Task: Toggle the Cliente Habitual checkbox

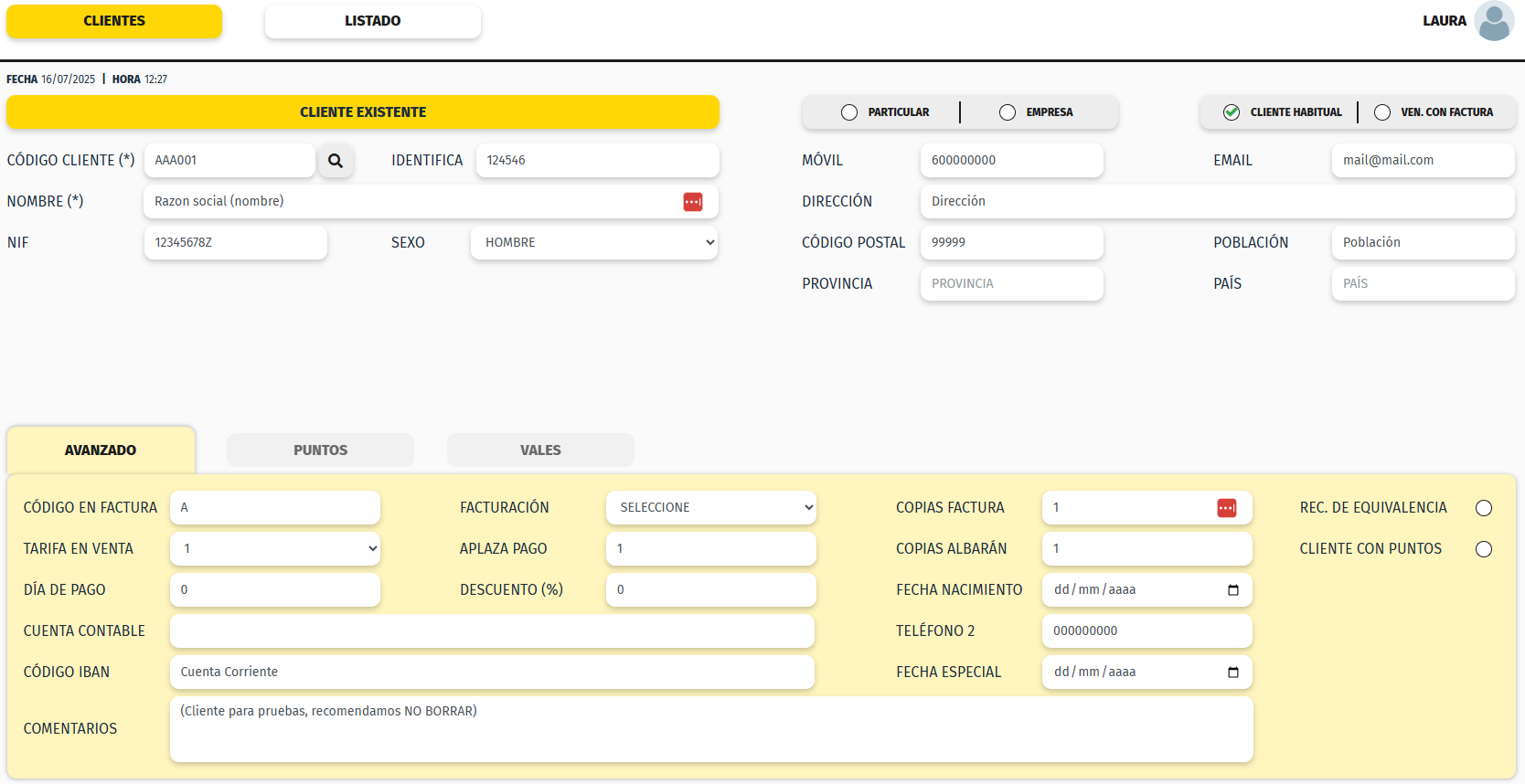Action: (x=1232, y=112)
